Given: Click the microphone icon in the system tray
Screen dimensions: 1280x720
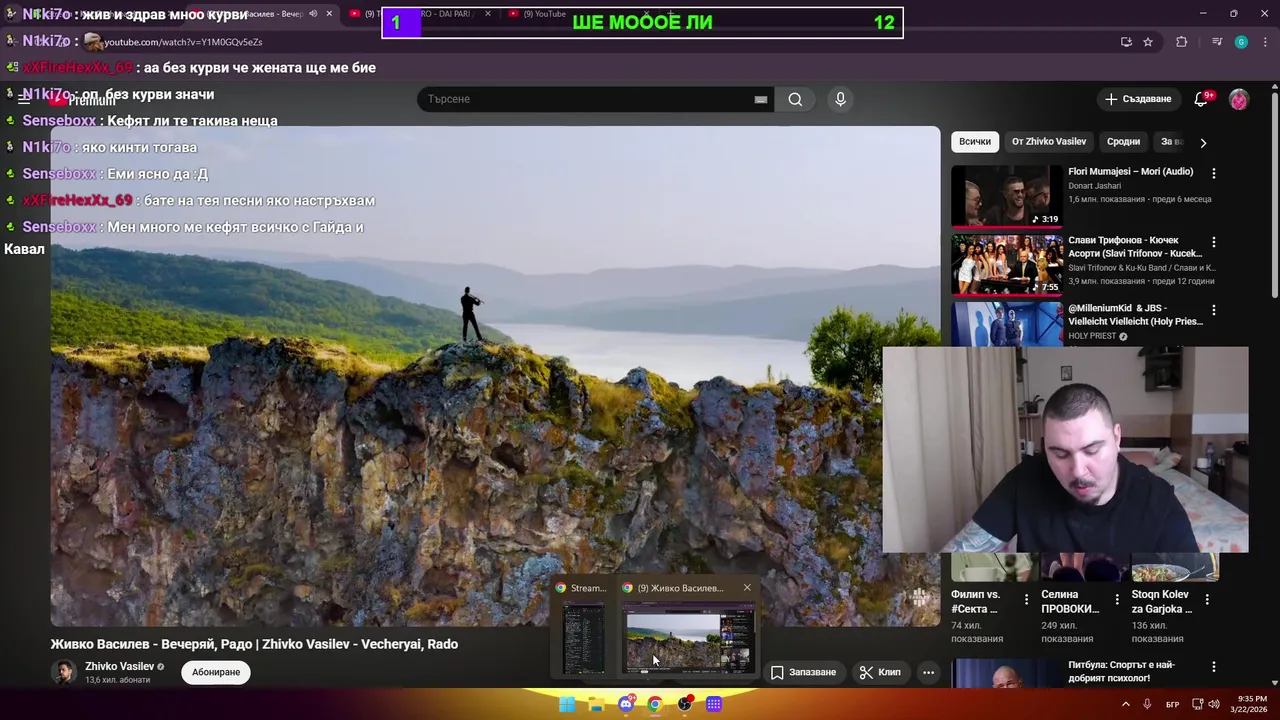Looking at the screenshot, I should coord(1147,704).
